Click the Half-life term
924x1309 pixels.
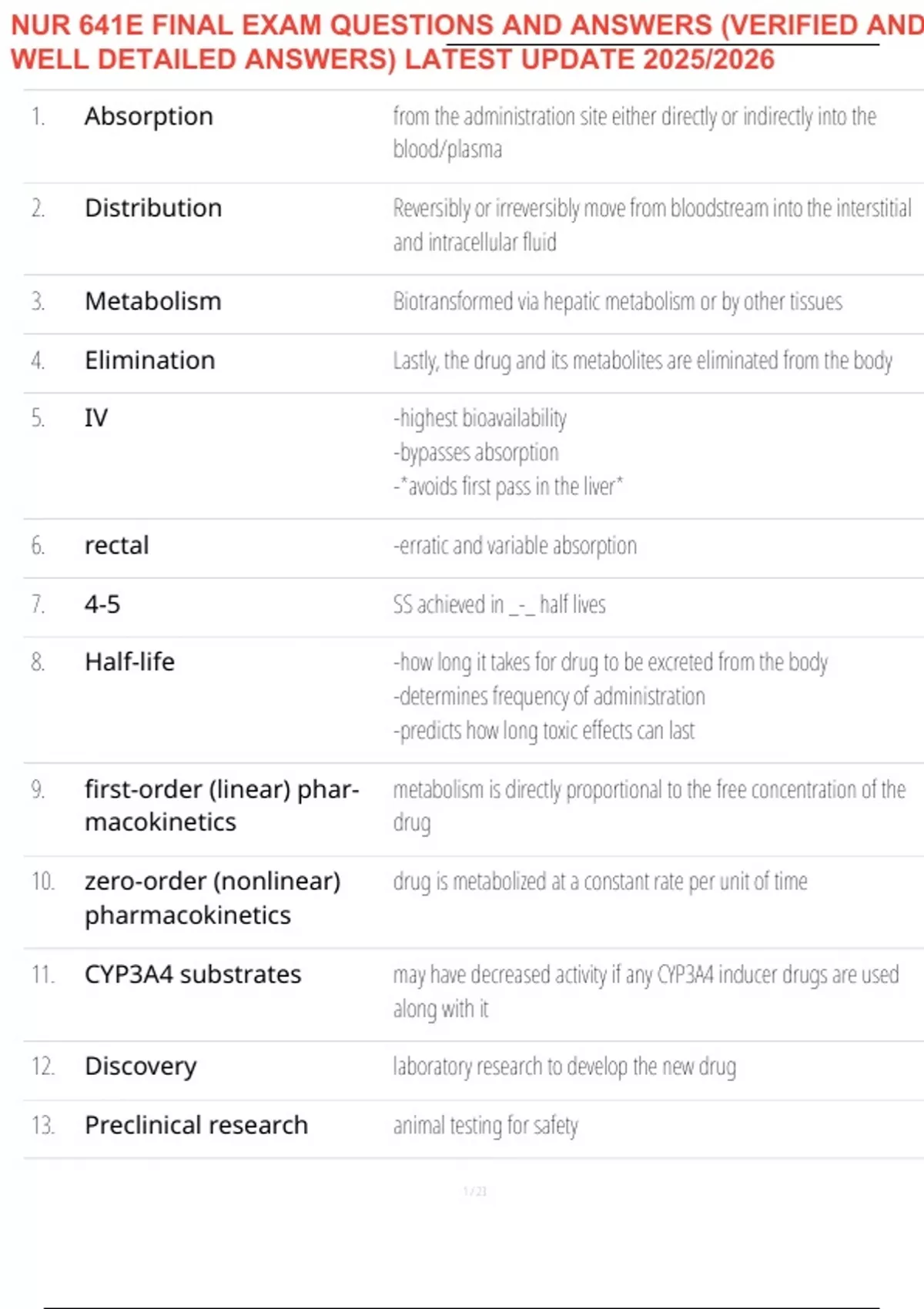(x=129, y=662)
